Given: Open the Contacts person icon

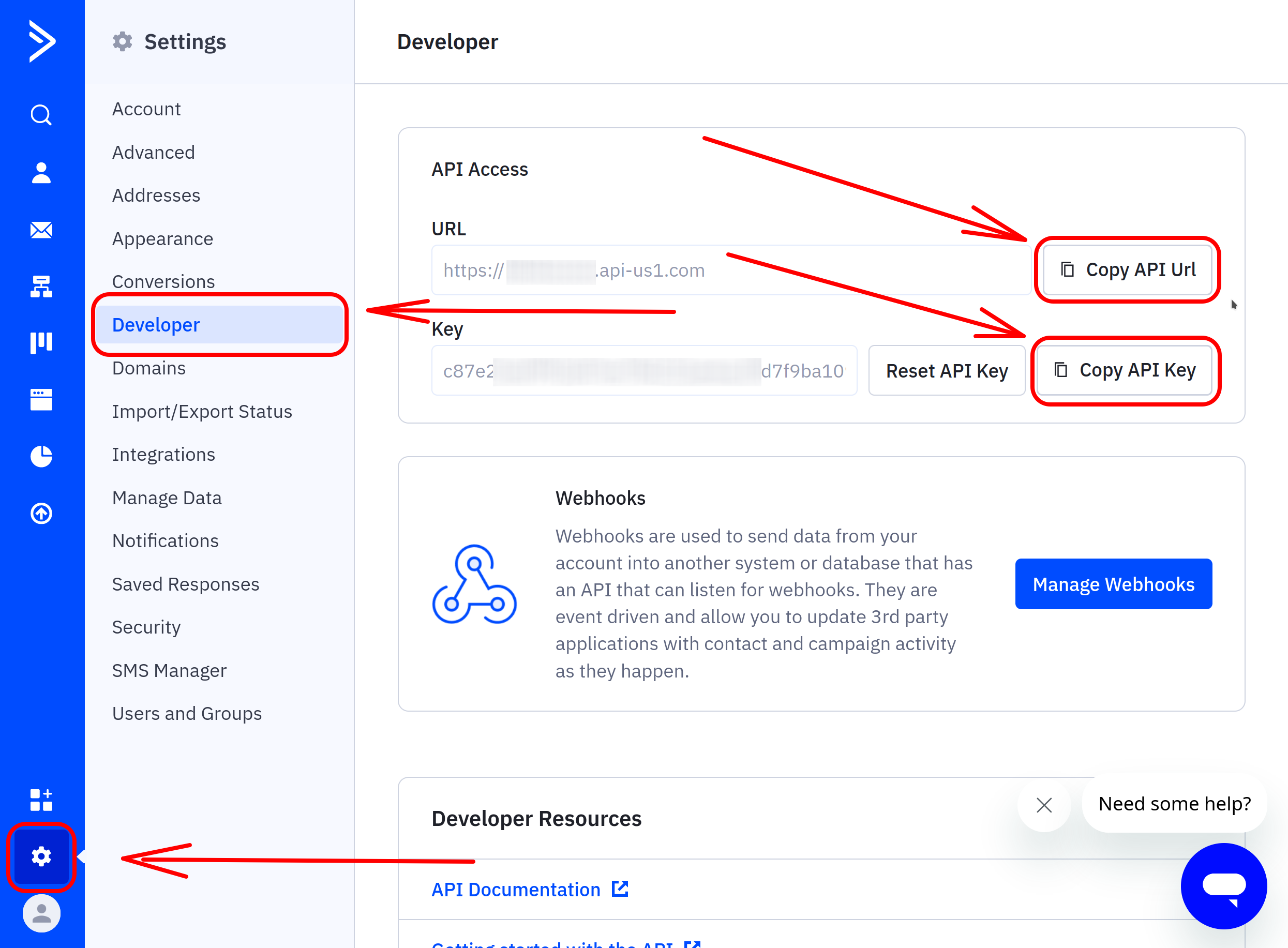Looking at the screenshot, I should (x=41, y=173).
